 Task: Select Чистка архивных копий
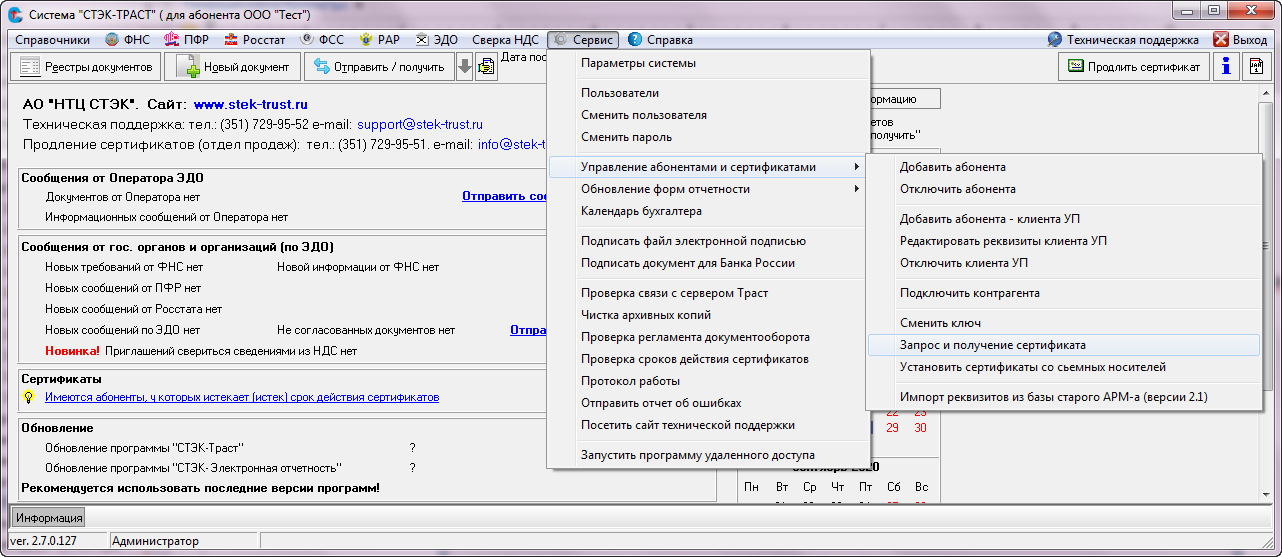709,315
